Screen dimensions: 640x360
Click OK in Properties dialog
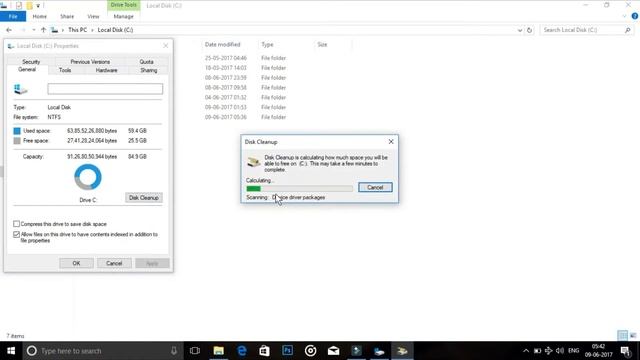coord(76,263)
